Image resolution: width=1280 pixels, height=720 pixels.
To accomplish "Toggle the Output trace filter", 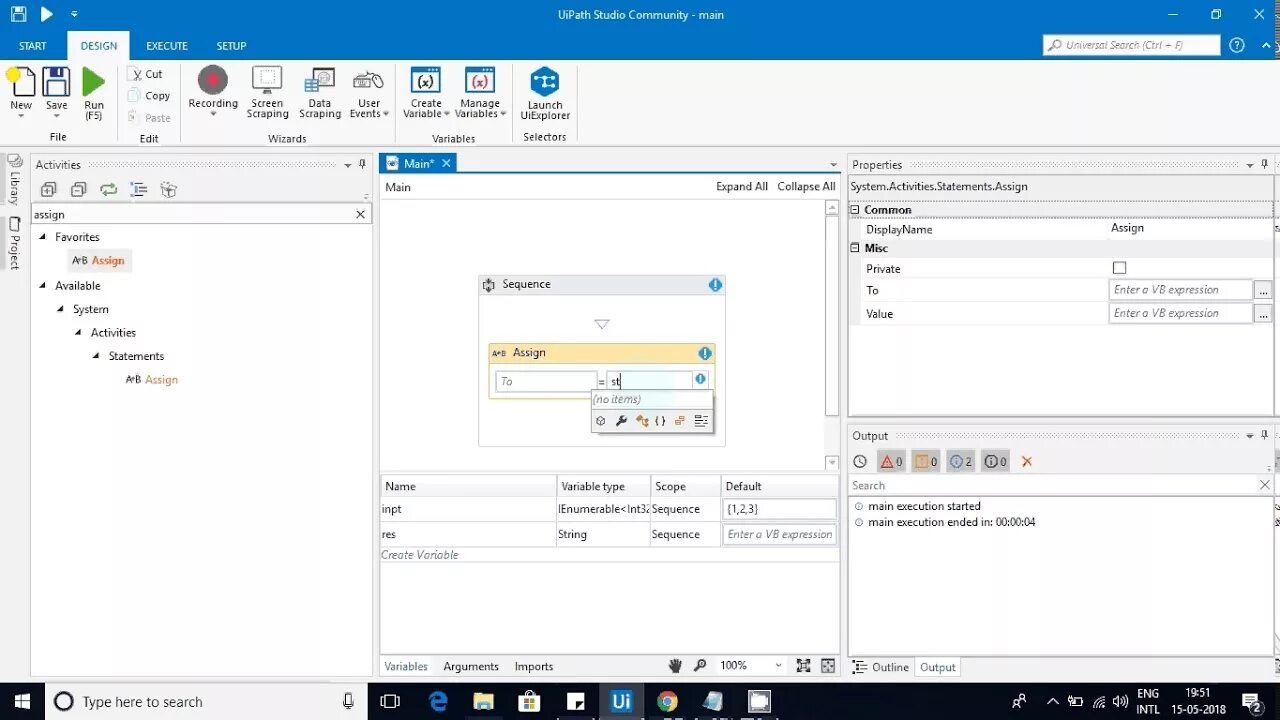I will (996, 461).
